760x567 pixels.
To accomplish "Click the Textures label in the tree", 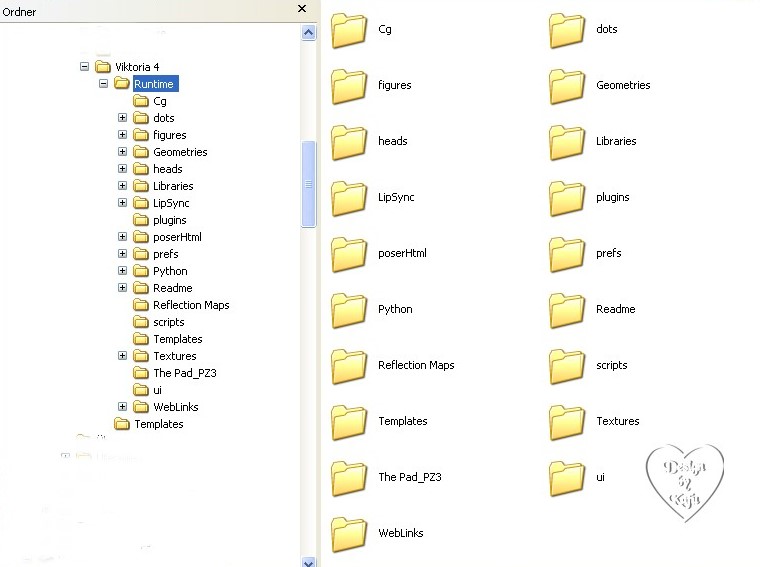I will coord(174,356).
